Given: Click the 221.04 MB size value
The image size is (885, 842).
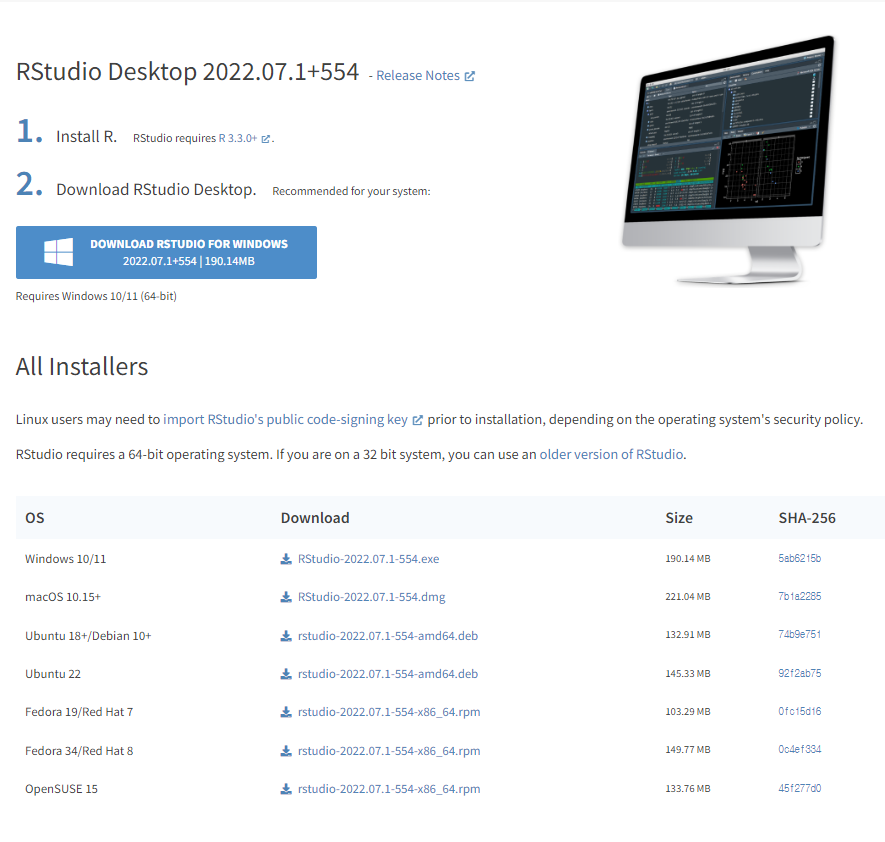Looking at the screenshot, I should (x=687, y=597).
